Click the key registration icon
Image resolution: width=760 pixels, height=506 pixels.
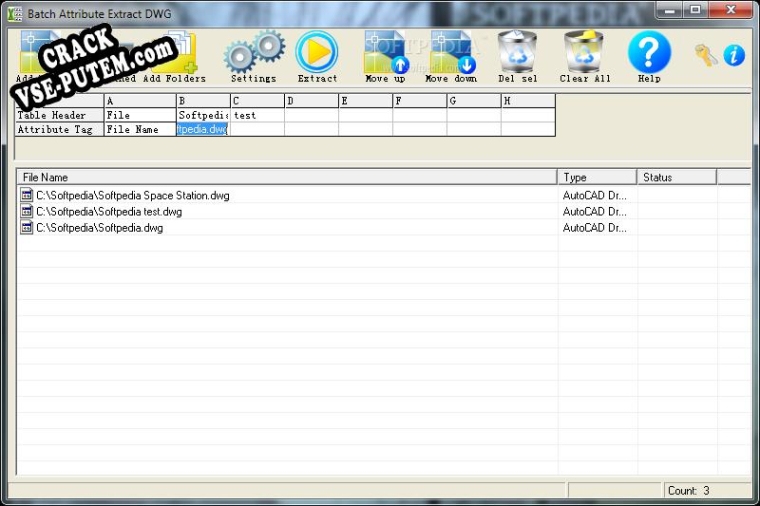point(706,55)
